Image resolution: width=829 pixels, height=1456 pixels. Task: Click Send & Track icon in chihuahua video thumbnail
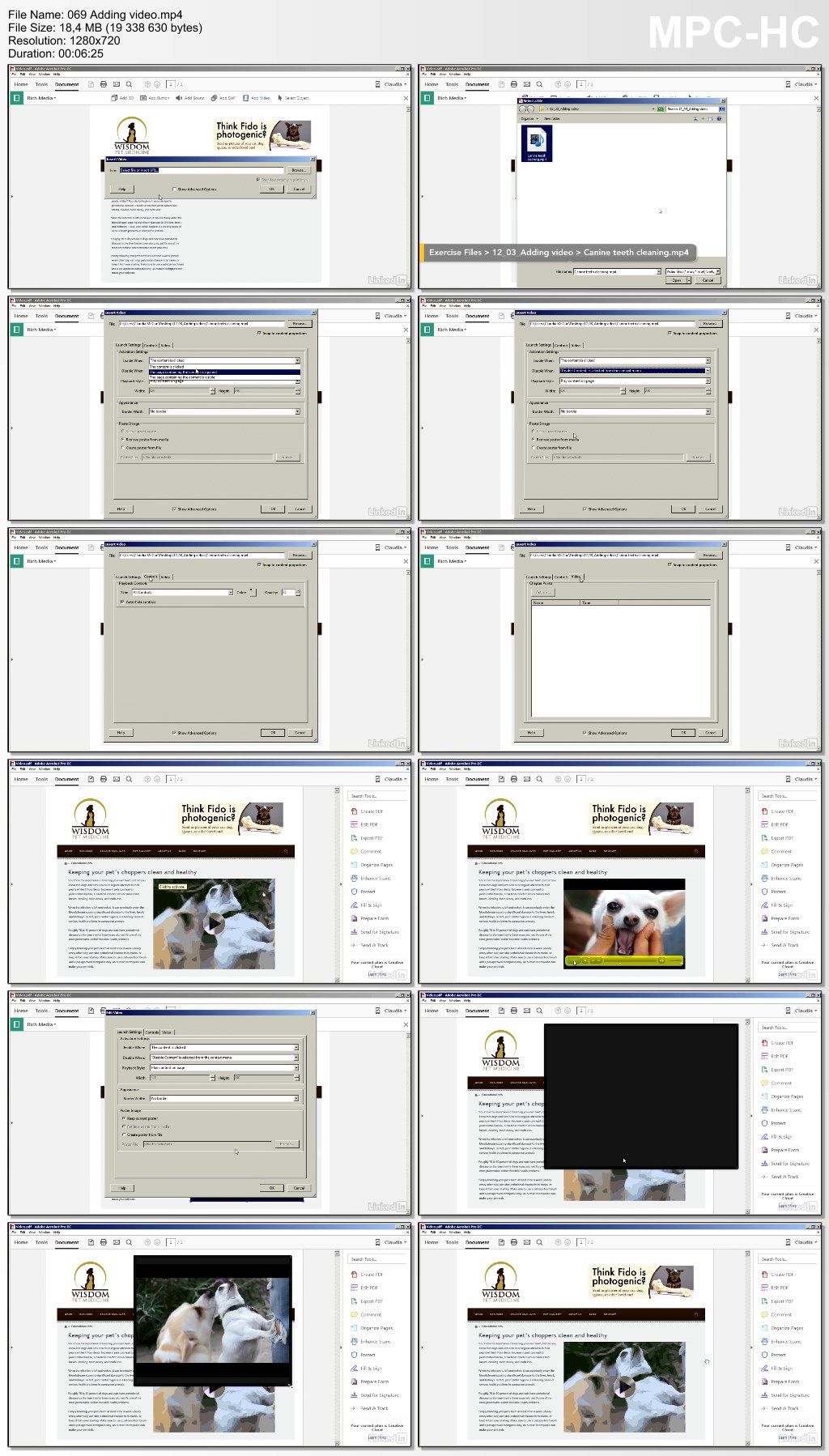coord(764,945)
